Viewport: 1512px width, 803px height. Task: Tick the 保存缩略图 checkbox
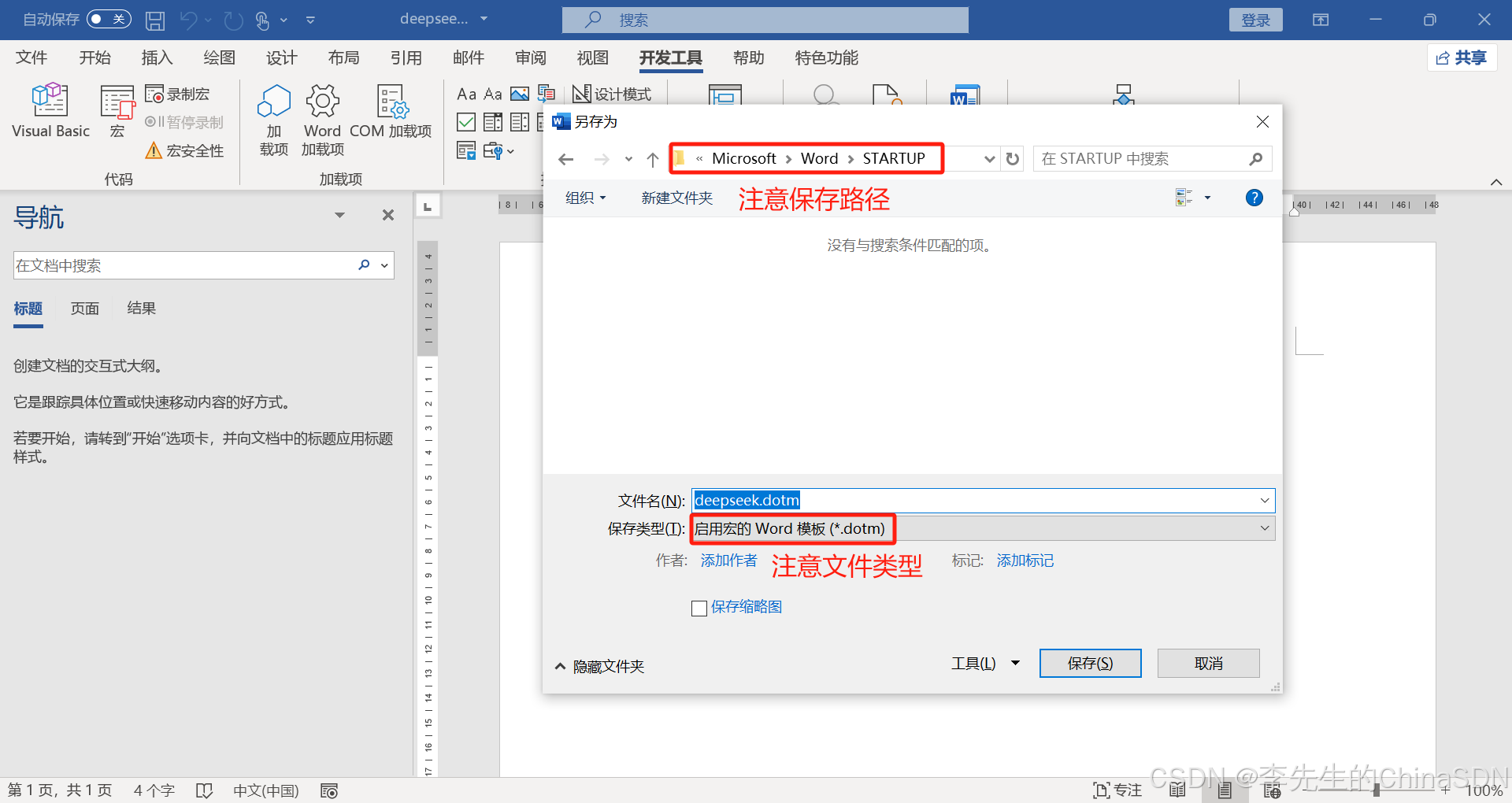click(x=699, y=608)
